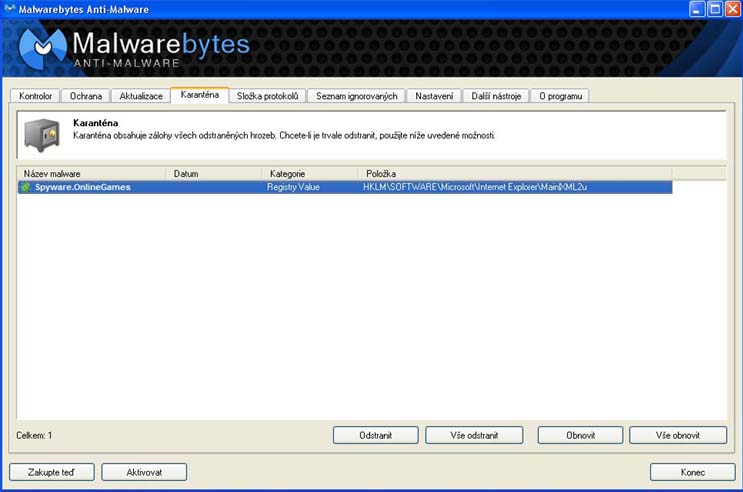Open the Seznam ignorovaných tab
Viewport: 743px width, 492px height.
pos(356,96)
